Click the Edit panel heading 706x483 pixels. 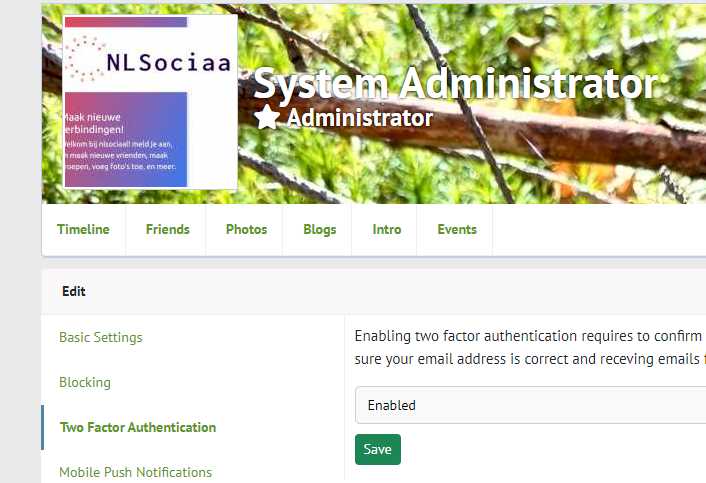pos(74,292)
